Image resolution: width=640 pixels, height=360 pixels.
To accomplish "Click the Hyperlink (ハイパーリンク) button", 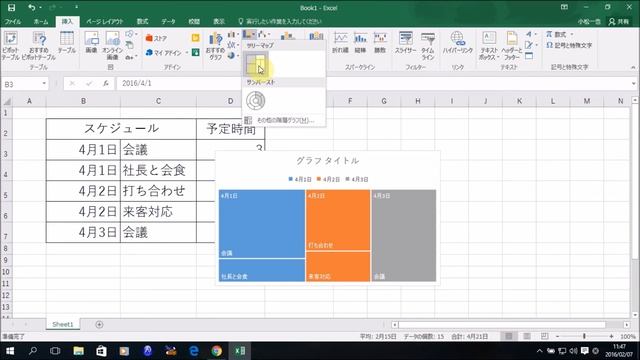I will click(x=458, y=42).
